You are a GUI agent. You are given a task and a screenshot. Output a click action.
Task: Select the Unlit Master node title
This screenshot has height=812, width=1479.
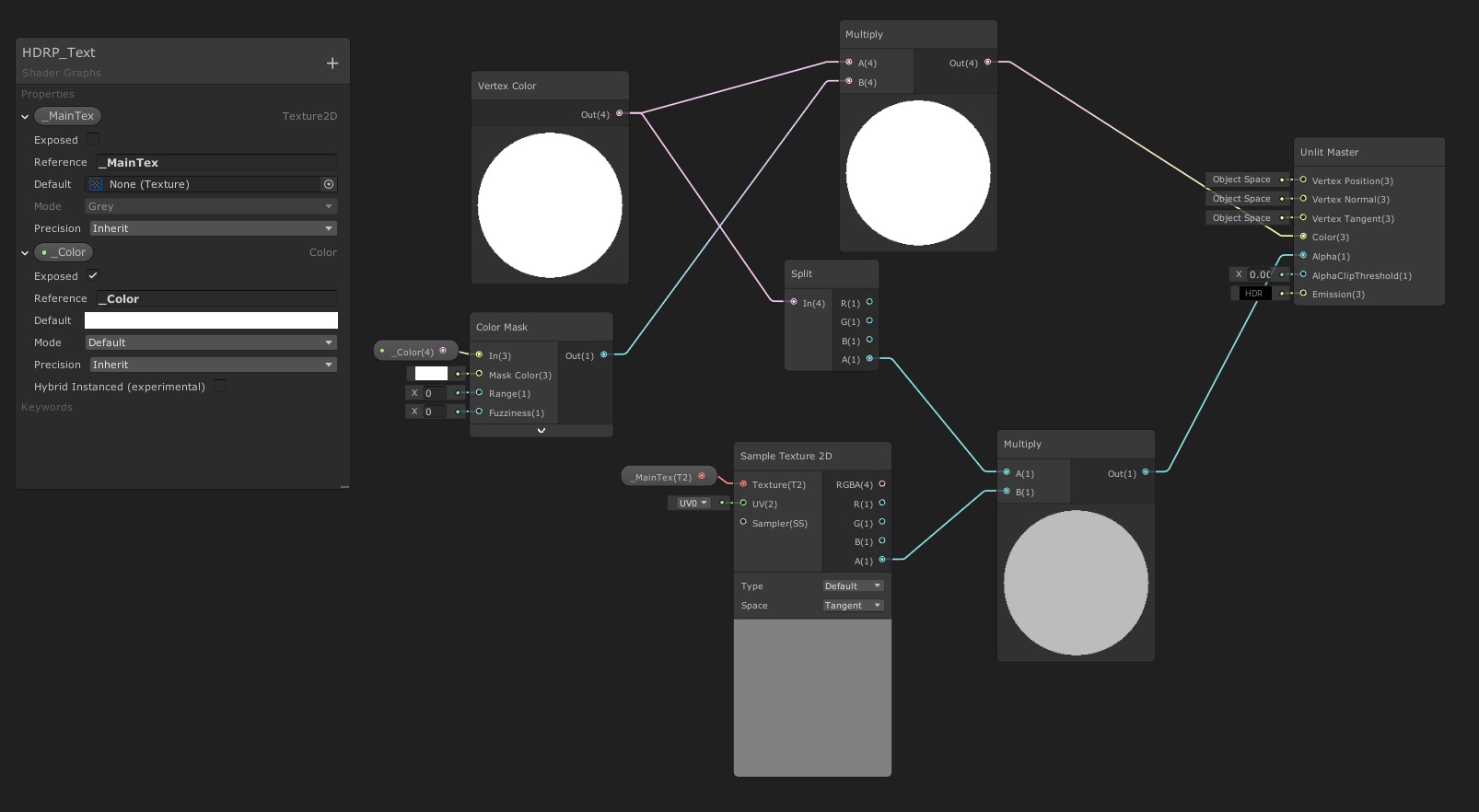[x=1329, y=152]
